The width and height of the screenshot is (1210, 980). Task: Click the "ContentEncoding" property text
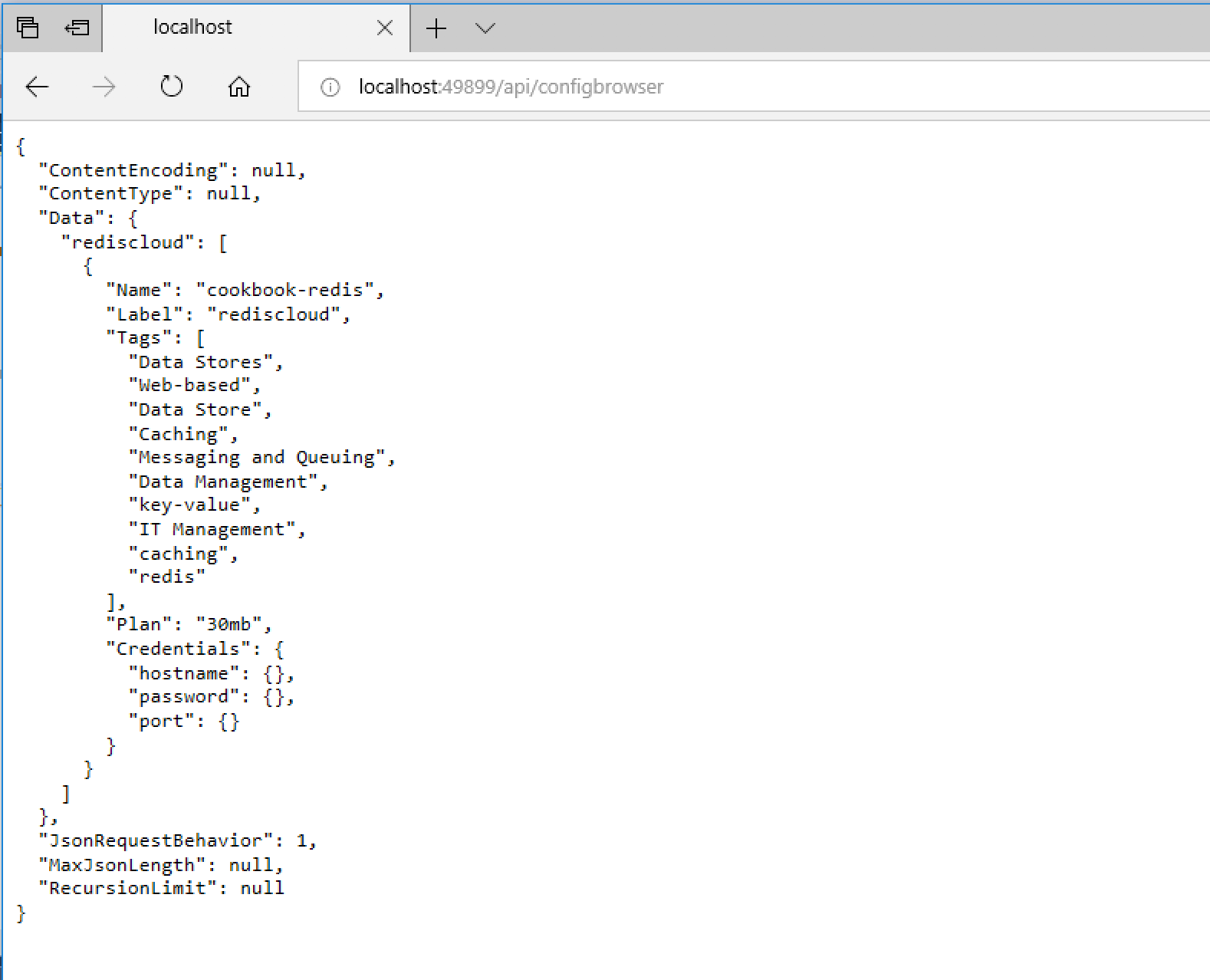point(133,170)
